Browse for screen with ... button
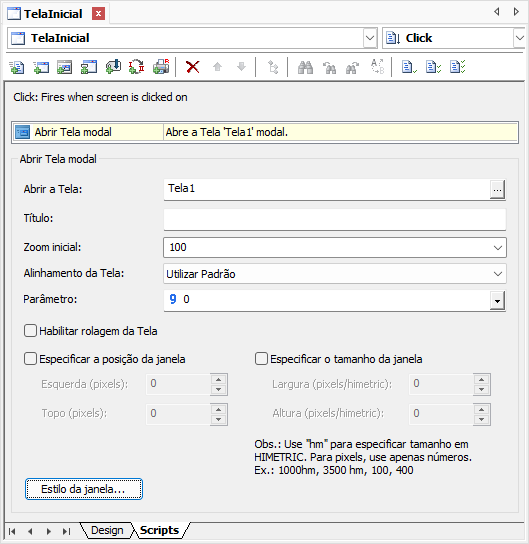The image size is (529, 544). tap(497, 189)
